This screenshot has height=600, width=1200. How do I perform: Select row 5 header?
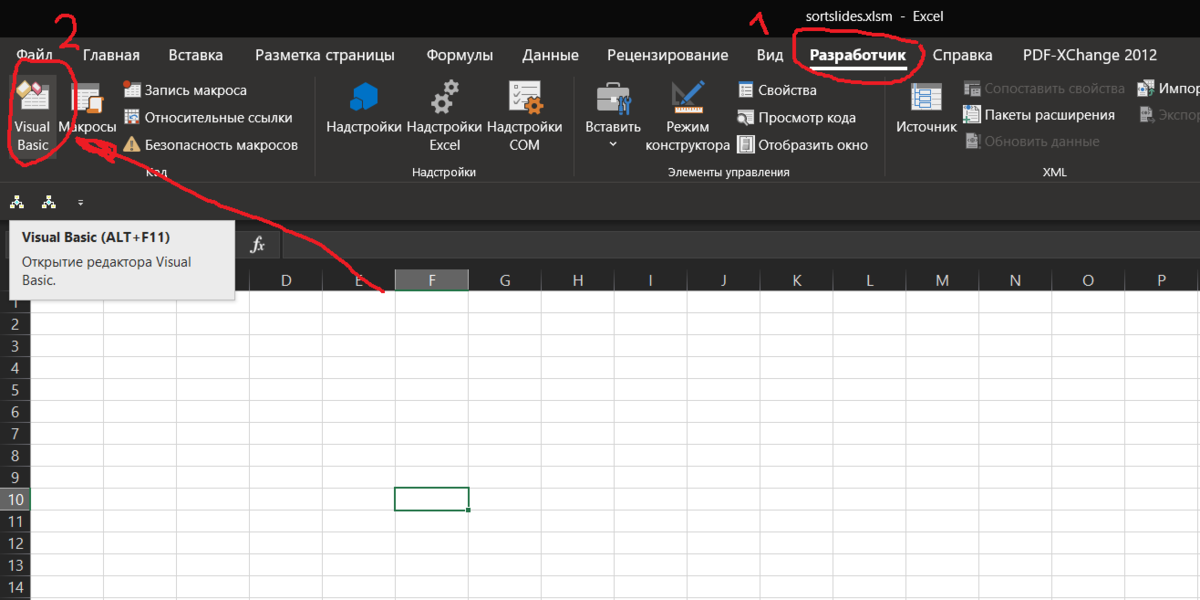pos(15,390)
